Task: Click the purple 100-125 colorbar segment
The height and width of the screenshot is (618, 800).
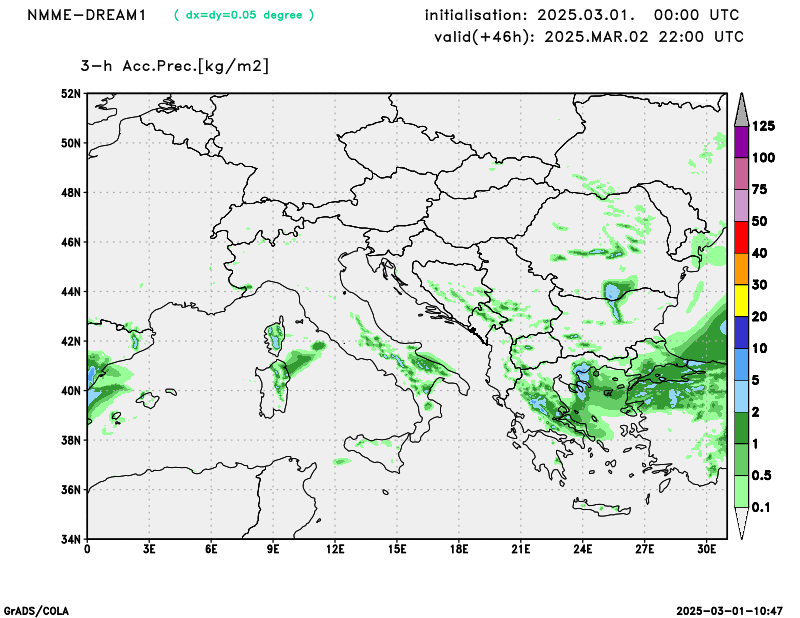Action: coord(741,142)
